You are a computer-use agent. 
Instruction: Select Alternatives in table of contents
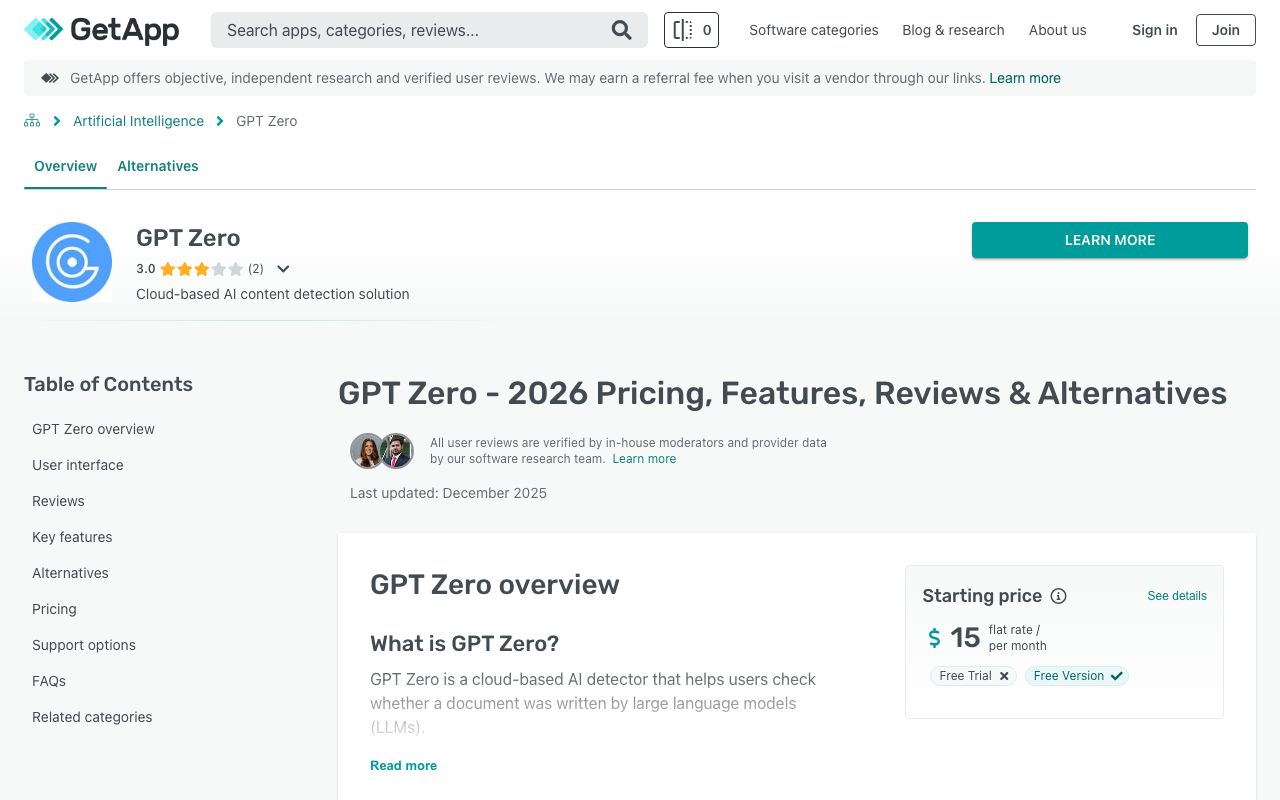click(70, 573)
